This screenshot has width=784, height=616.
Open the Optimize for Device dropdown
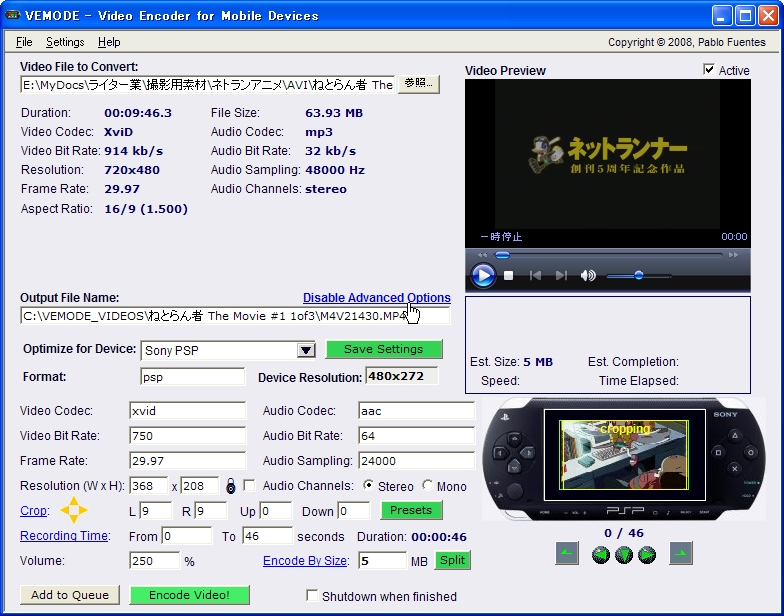306,350
